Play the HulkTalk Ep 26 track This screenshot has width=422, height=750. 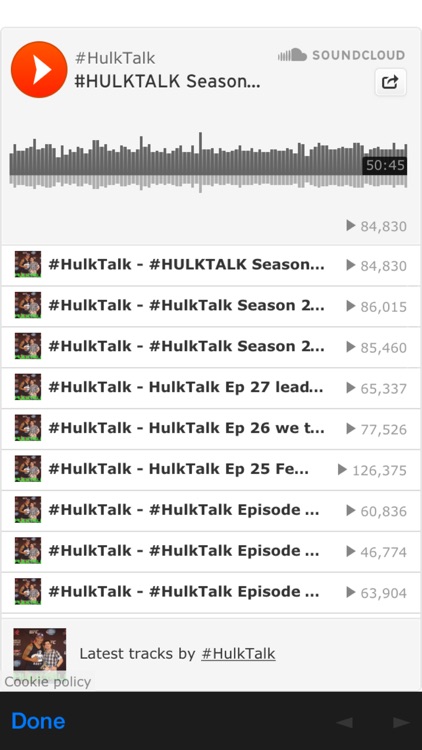211,429
